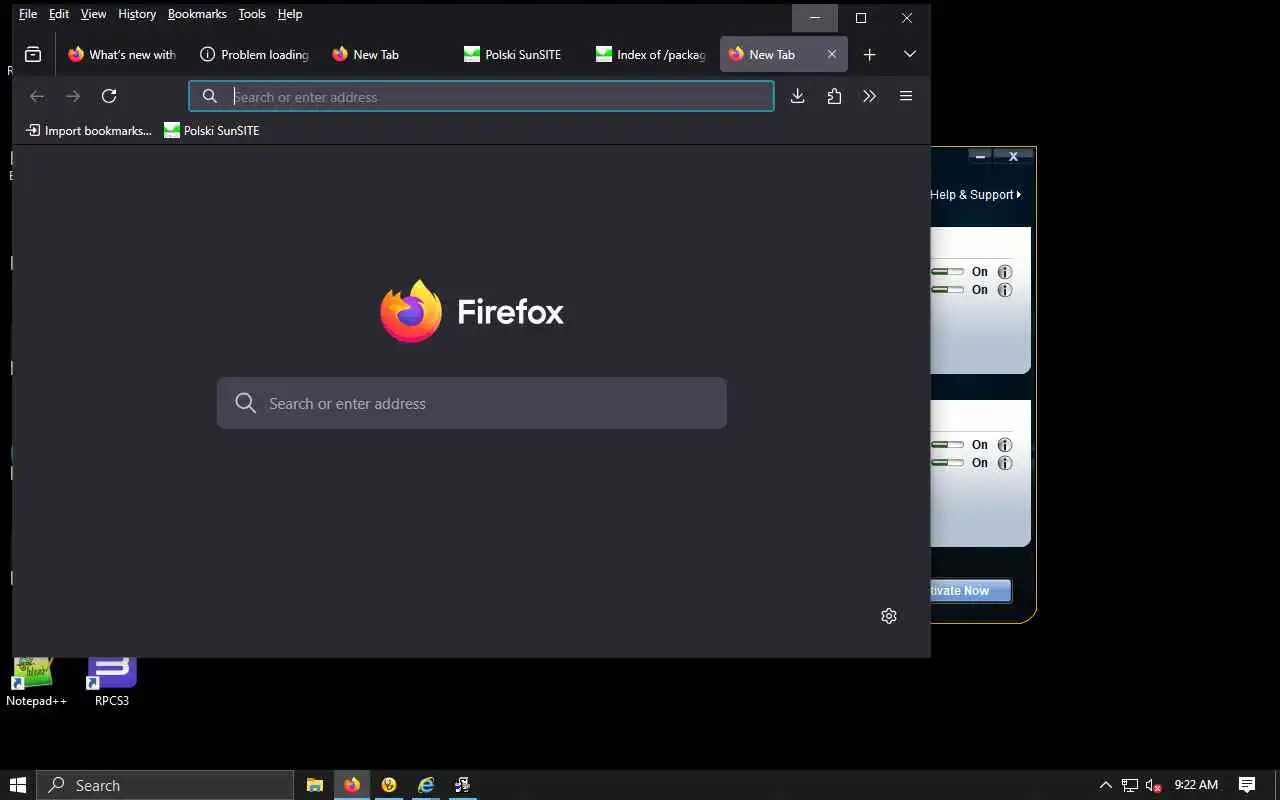Close the active New Tab tab

pyautogui.click(x=831, y=55)
